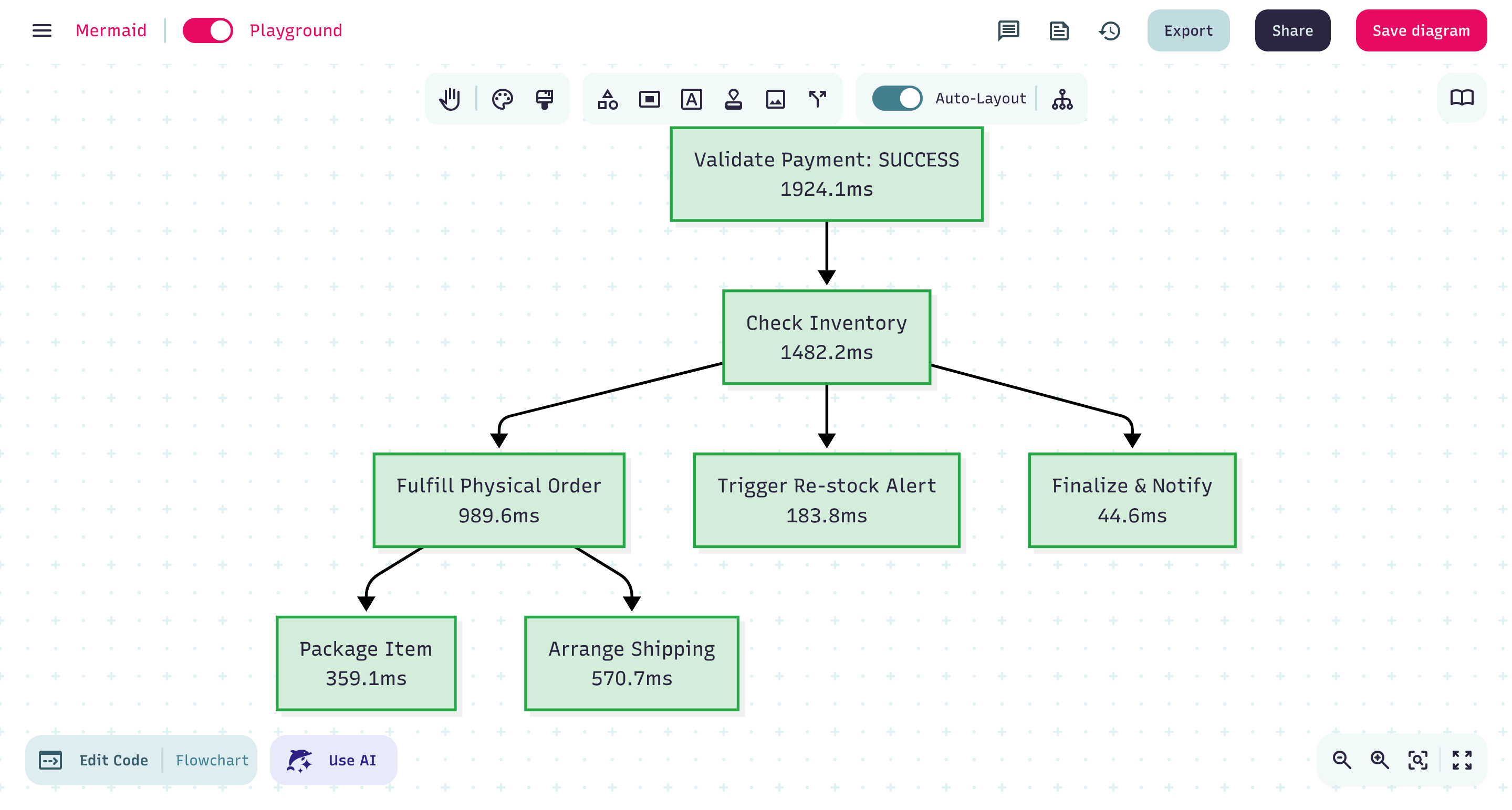Open the version history clock icon
This screenshot has height=810, width=1512.
1109,30
